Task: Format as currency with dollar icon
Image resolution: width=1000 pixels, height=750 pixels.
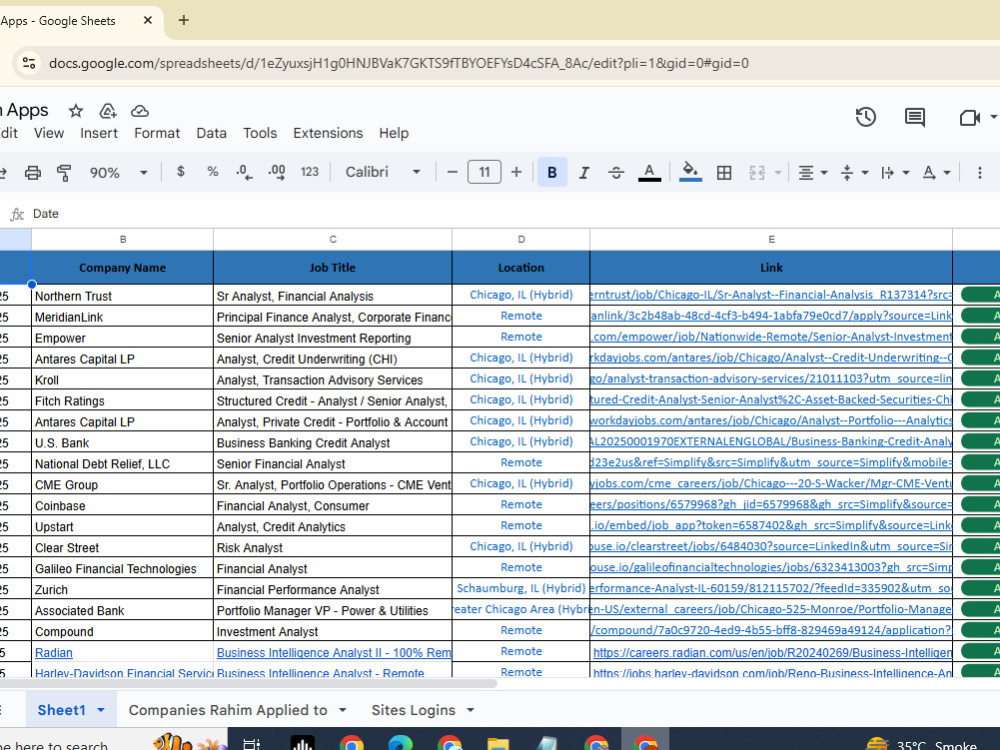Action: tap(180, 172)
